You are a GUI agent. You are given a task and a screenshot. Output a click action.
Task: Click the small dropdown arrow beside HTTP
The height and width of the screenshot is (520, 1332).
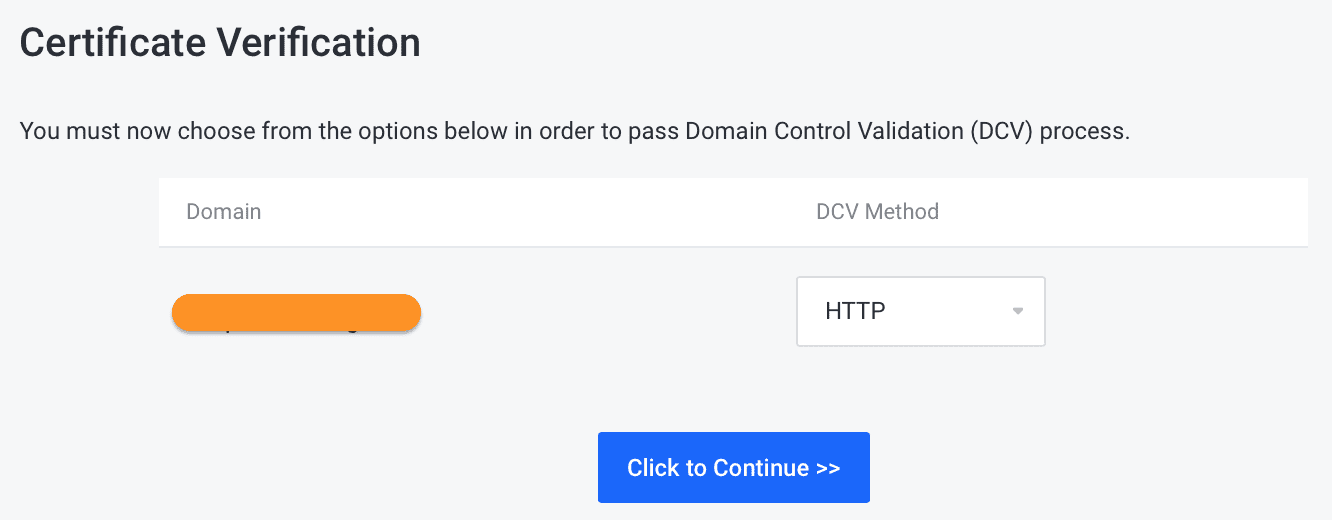(x=1018, y=311)
